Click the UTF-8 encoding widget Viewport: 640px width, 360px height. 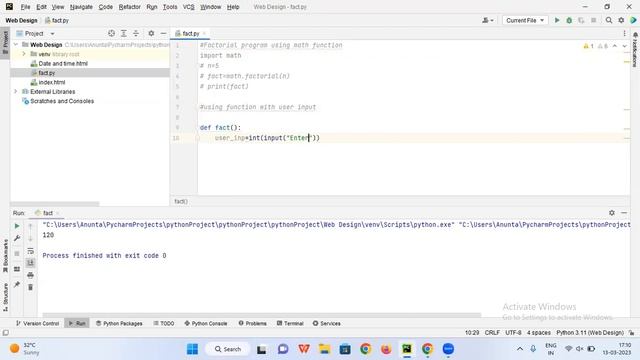[513, 333]
